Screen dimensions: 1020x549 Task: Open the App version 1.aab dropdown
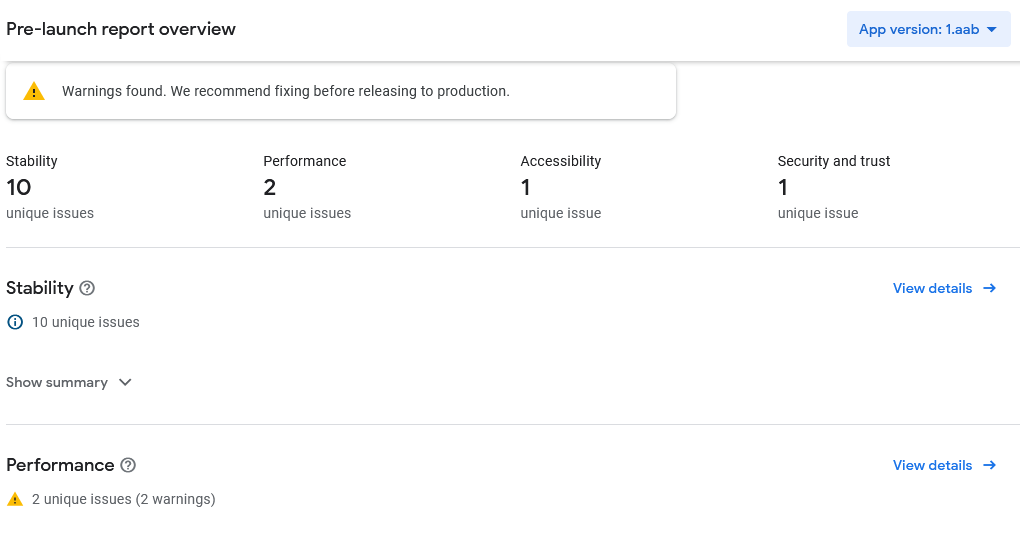click(927, 29)
